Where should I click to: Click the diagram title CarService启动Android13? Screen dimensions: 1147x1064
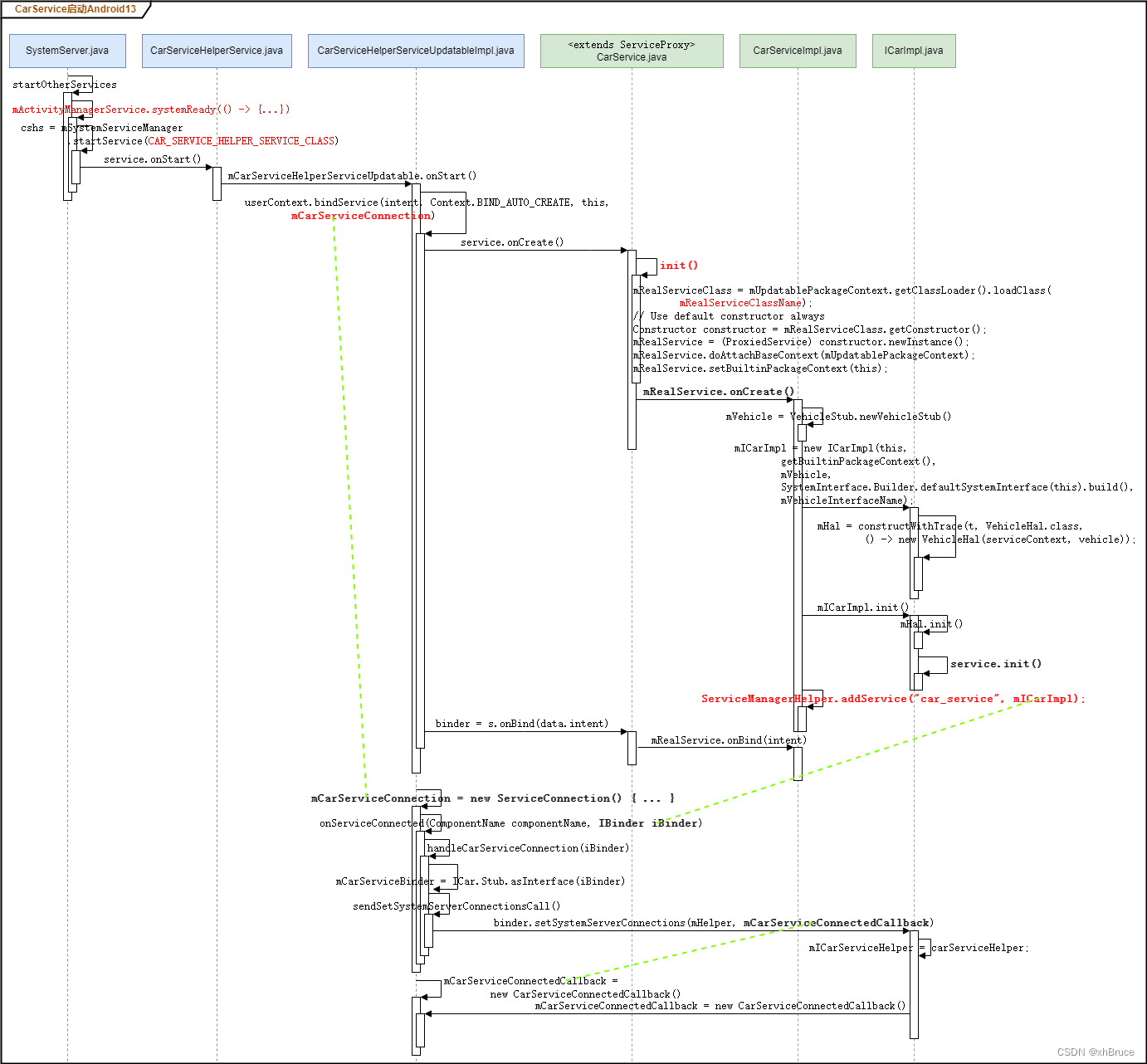pos(76,9)
